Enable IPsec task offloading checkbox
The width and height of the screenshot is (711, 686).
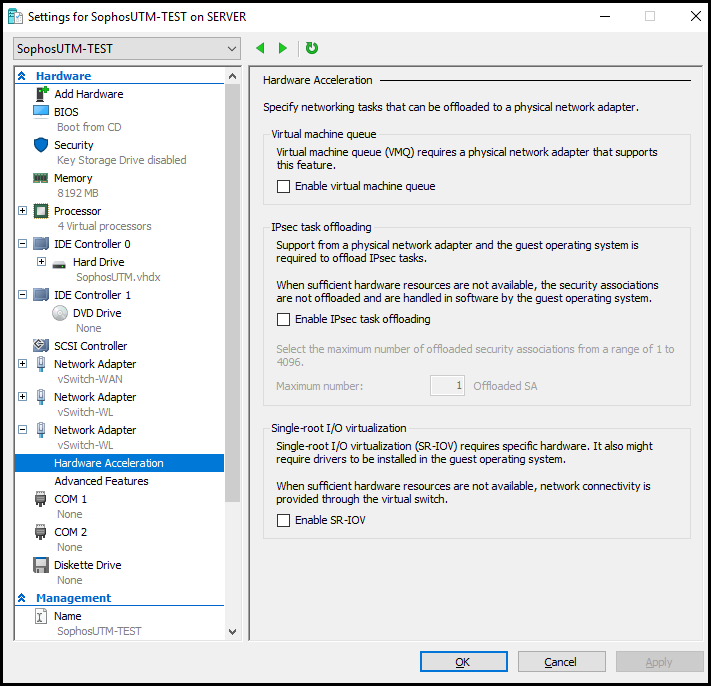click(x=283, y=319)
